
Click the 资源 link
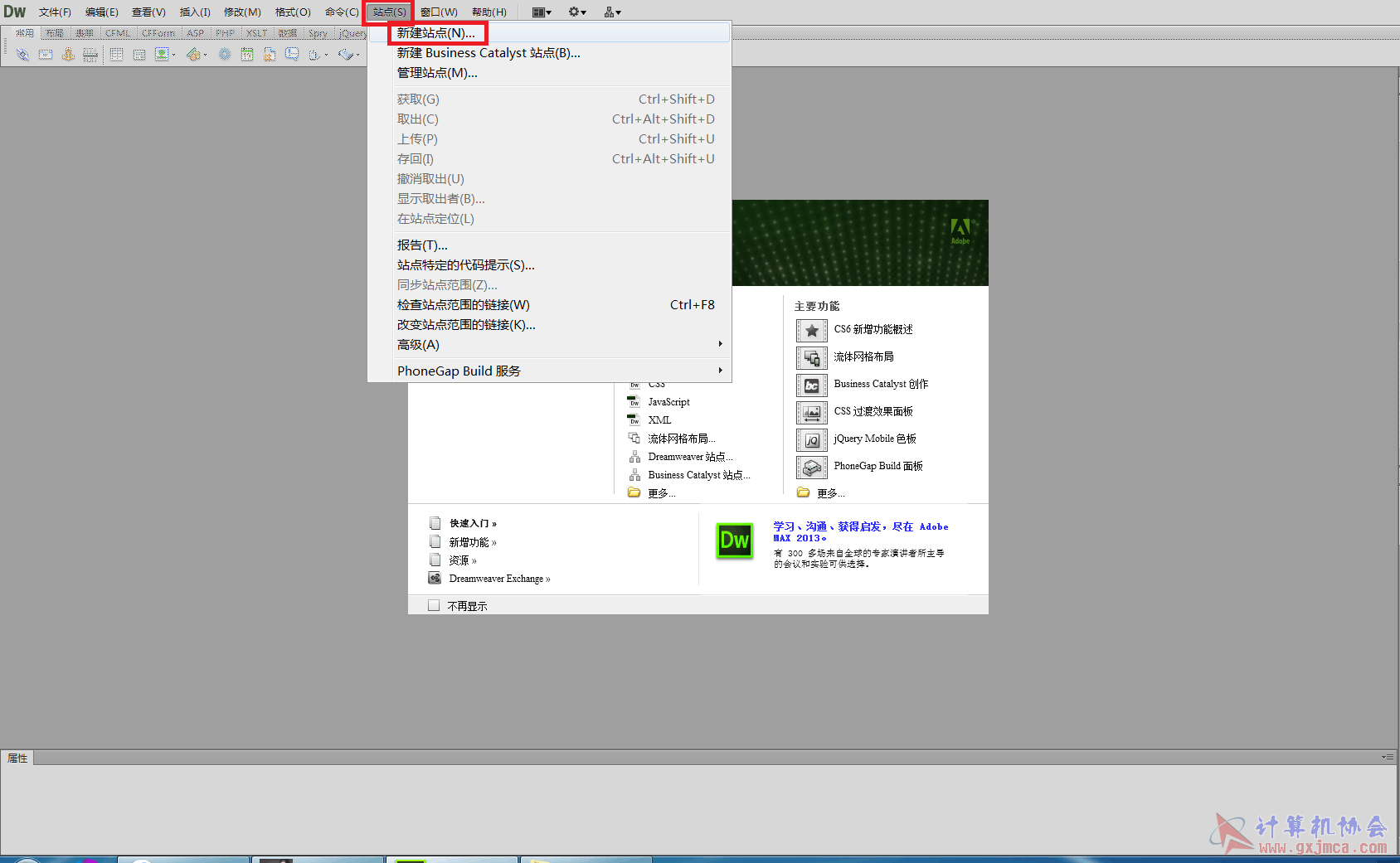pyautogui.click(x=463, y=560)
